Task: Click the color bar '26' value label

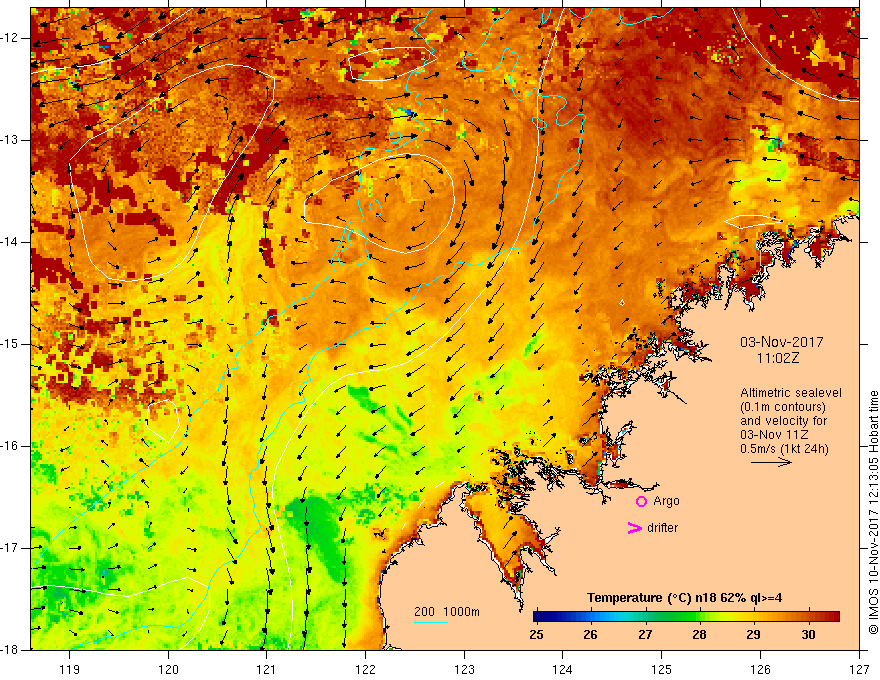Action: tap(590, 634)
